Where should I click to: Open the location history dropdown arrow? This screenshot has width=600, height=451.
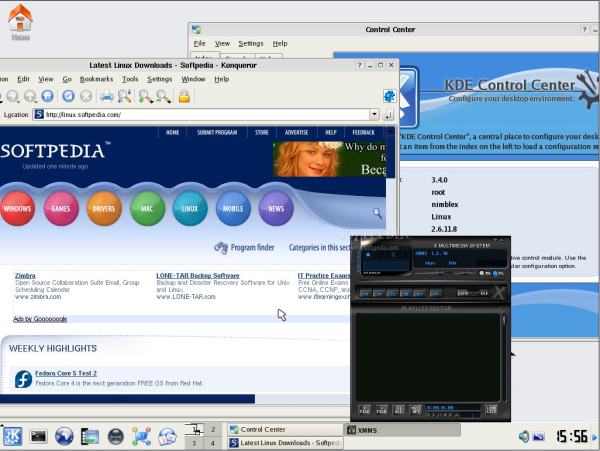click(x=374, y=114)
